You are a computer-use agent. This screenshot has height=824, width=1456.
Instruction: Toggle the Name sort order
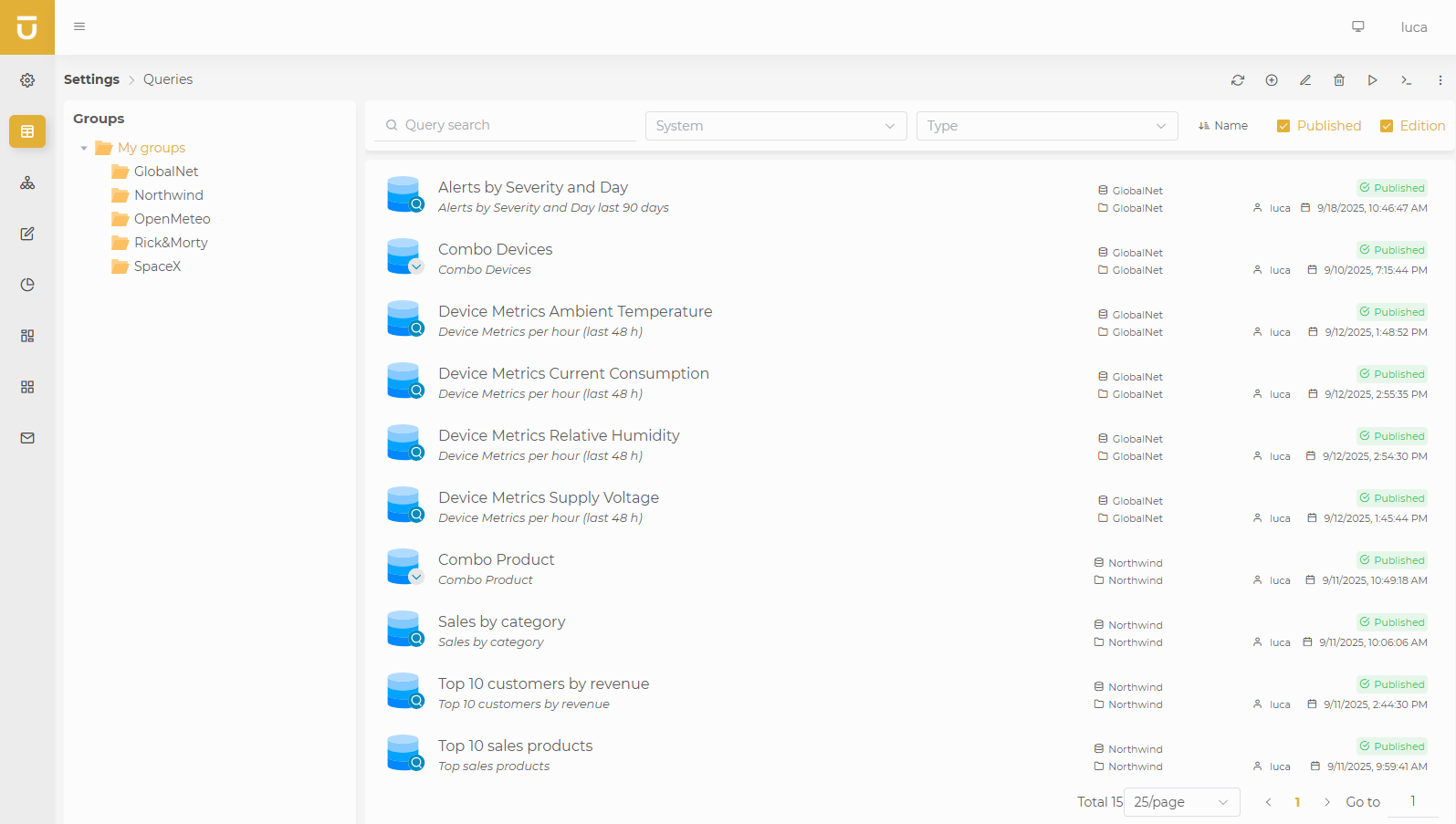pos(1223,126)
